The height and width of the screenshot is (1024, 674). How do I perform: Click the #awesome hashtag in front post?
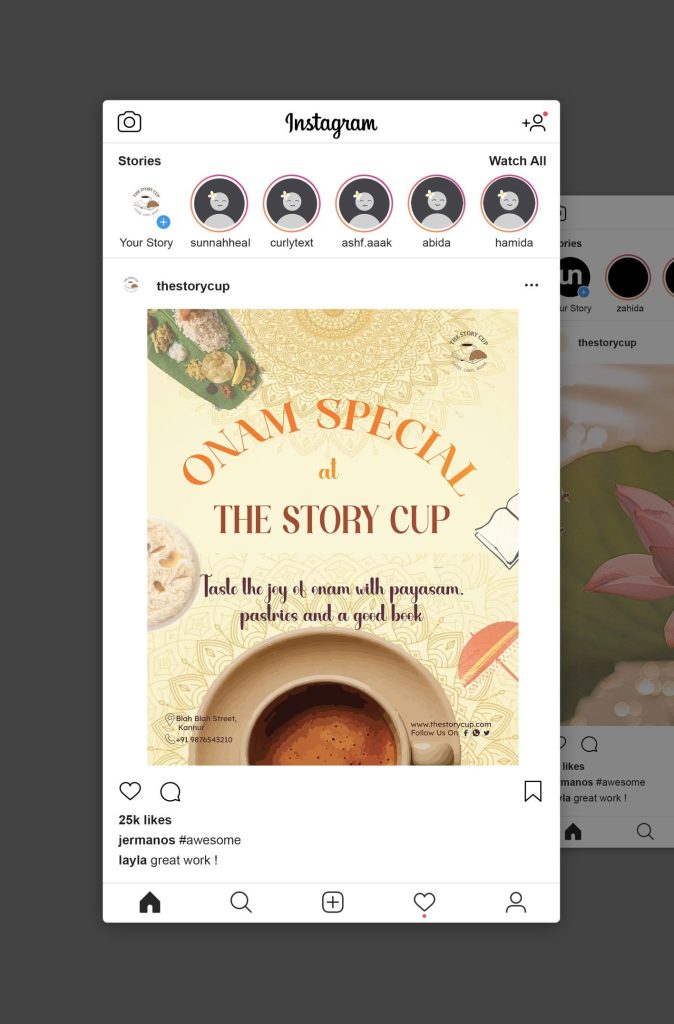210,840
